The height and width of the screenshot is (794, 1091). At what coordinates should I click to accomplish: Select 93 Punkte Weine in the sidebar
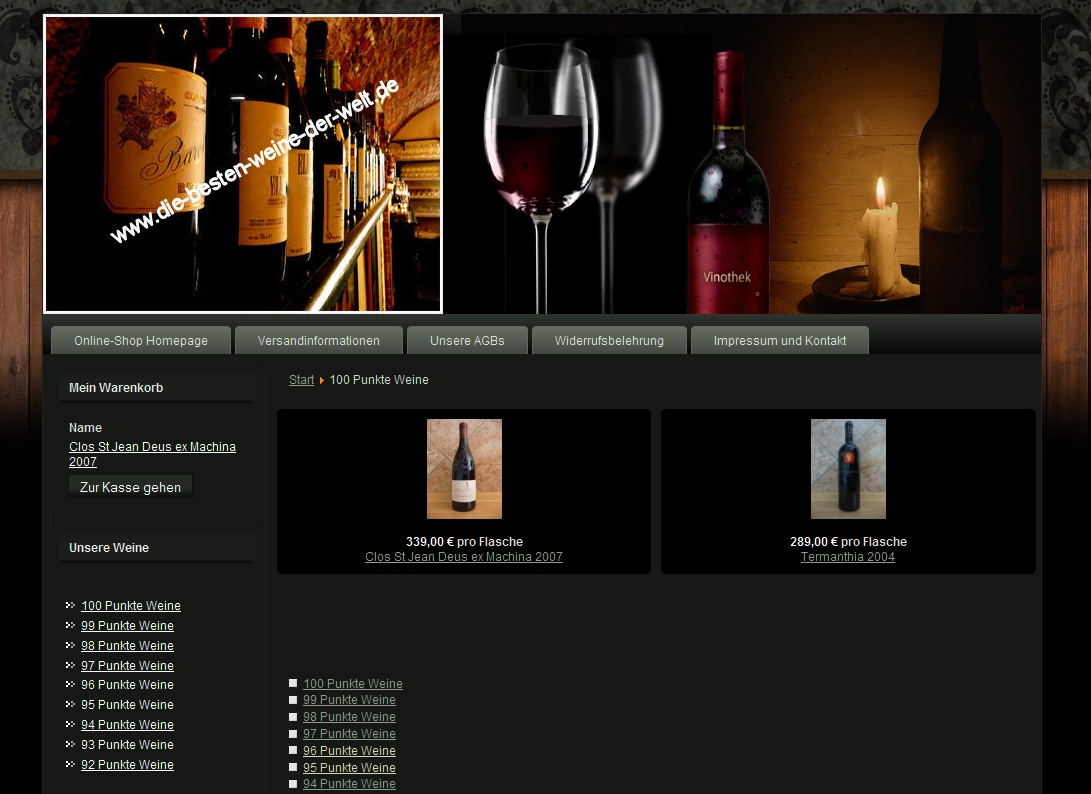[127, 745]
